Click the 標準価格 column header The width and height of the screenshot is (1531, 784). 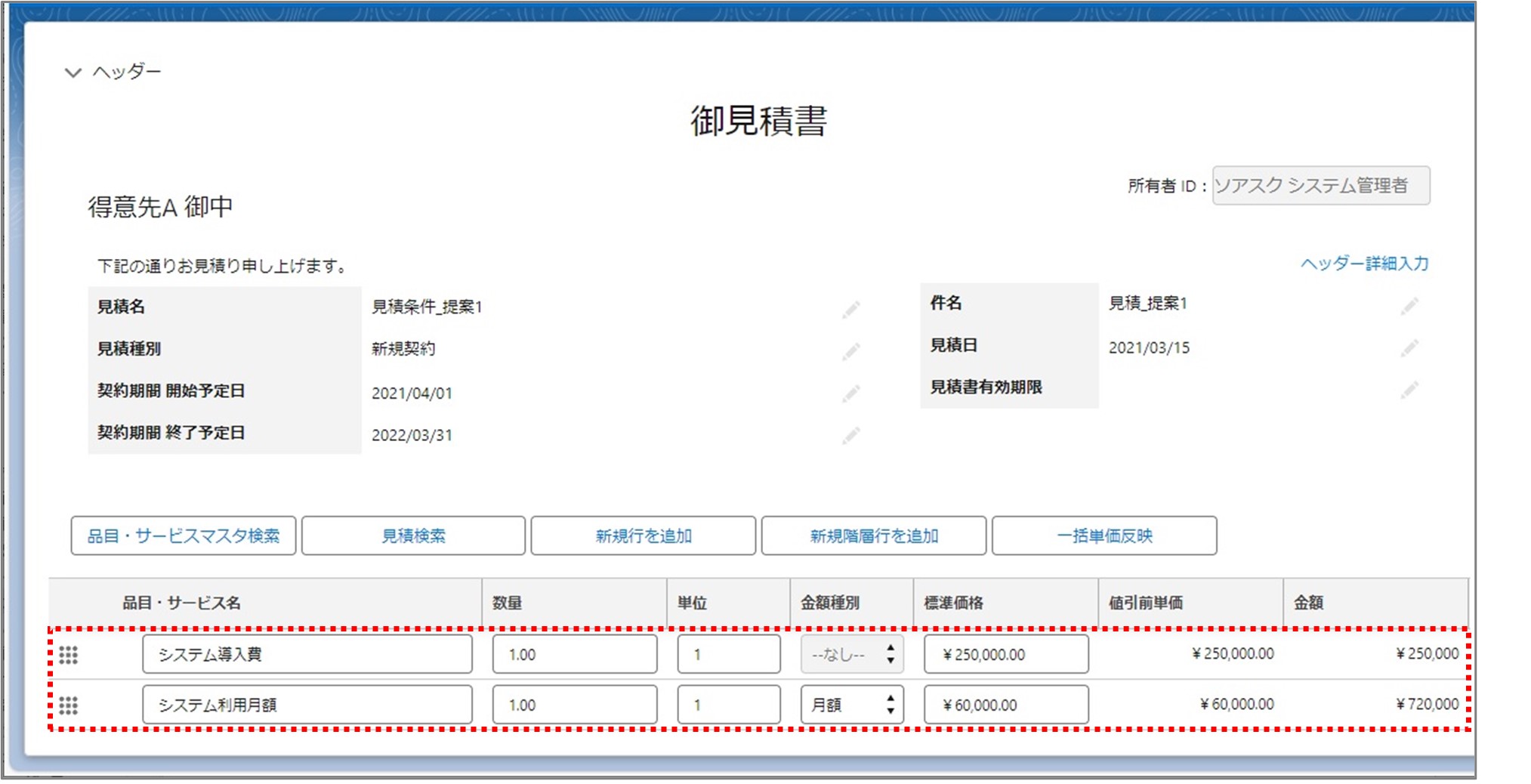[x=954, y=603]
